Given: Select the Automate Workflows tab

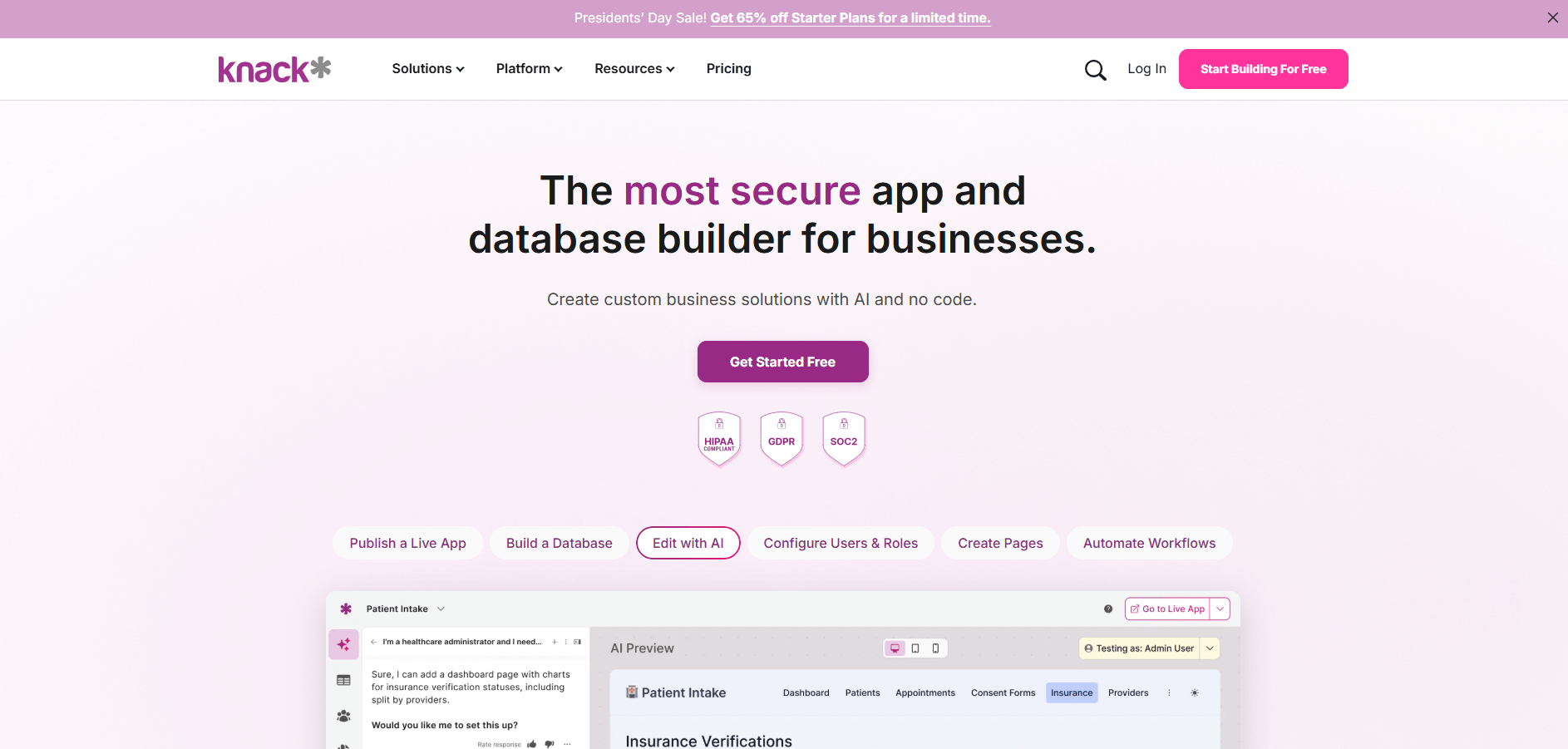Looking at the screenshot, I should point(1149,543).
